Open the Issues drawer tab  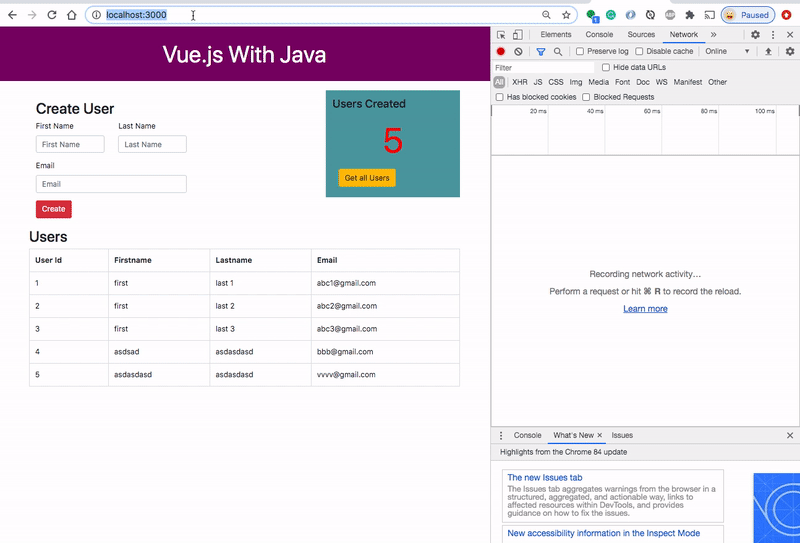[x=622, y=435]
